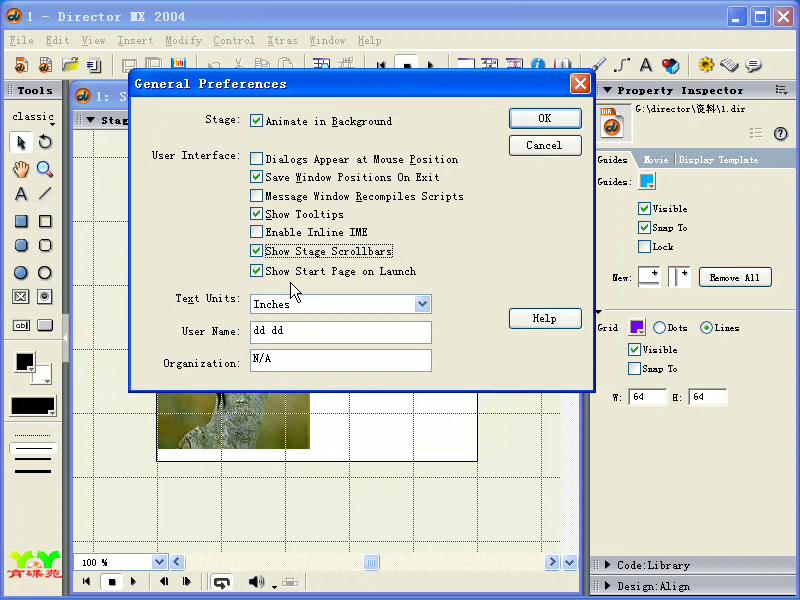Check the guides Lock checkbox
The height and width of the screenshot is (600, 800).
644,247
